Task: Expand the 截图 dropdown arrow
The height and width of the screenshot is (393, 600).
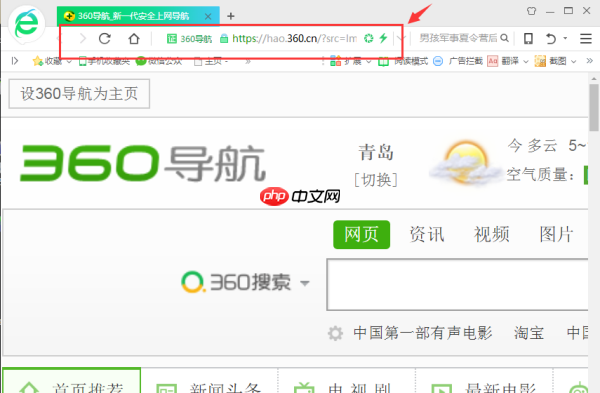Action: coord(573,61)
